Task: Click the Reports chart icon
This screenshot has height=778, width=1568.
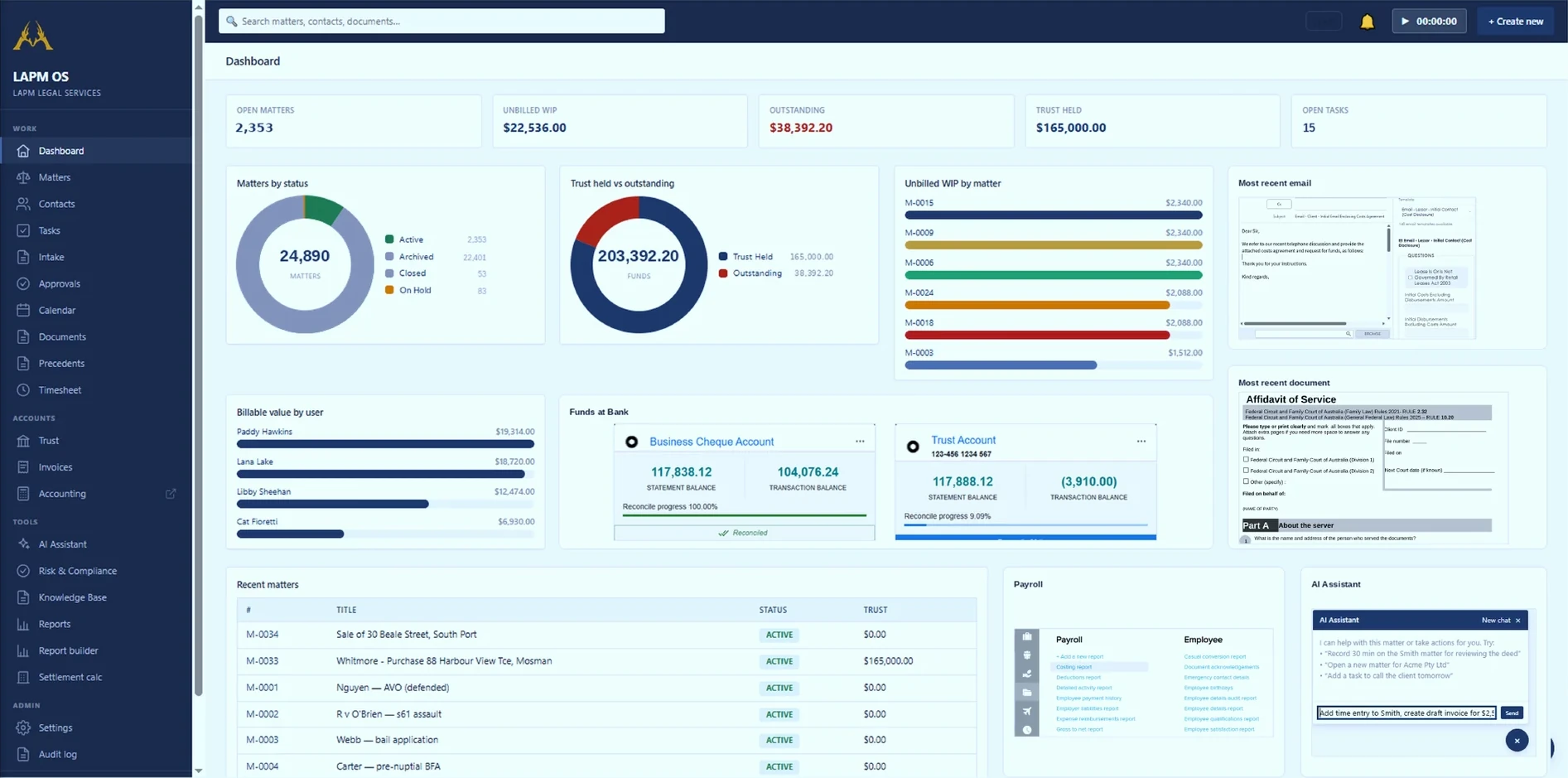Action: tap(23, 624)
